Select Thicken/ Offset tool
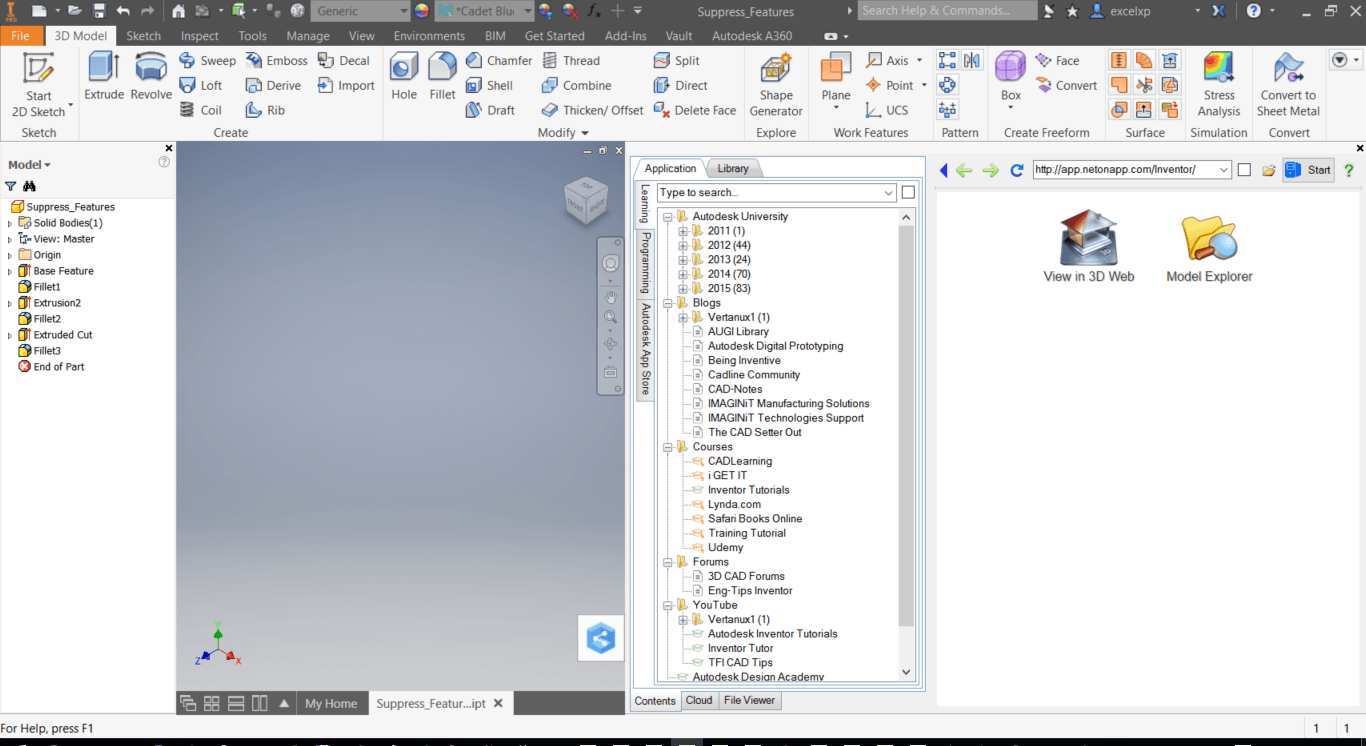The image size is (1366, 746). point(592,110)
